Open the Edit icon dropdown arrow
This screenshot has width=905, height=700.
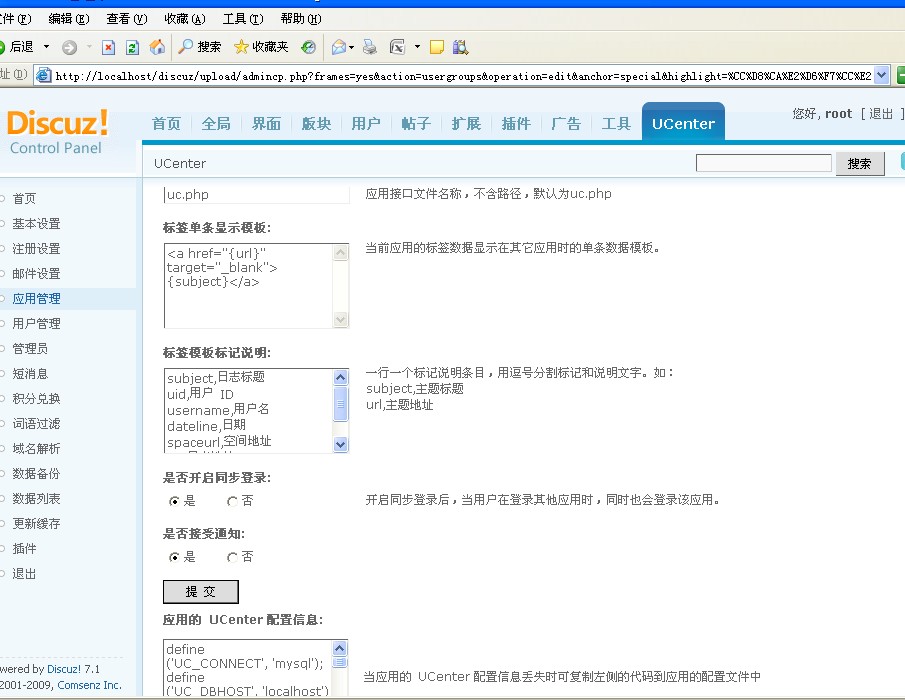tap(417, 47)
